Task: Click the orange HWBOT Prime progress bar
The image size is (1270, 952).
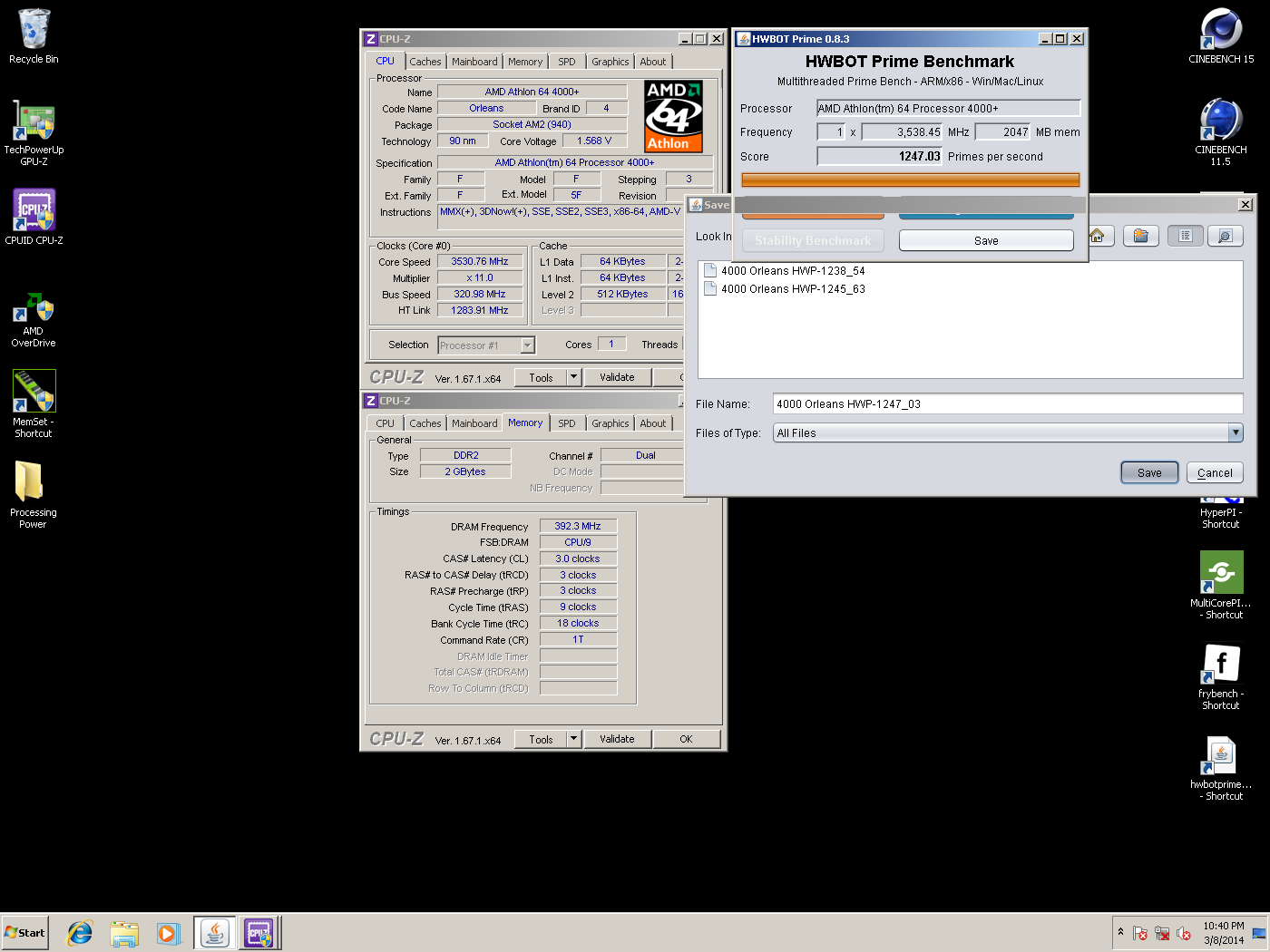Action: (x=910, y=180)
